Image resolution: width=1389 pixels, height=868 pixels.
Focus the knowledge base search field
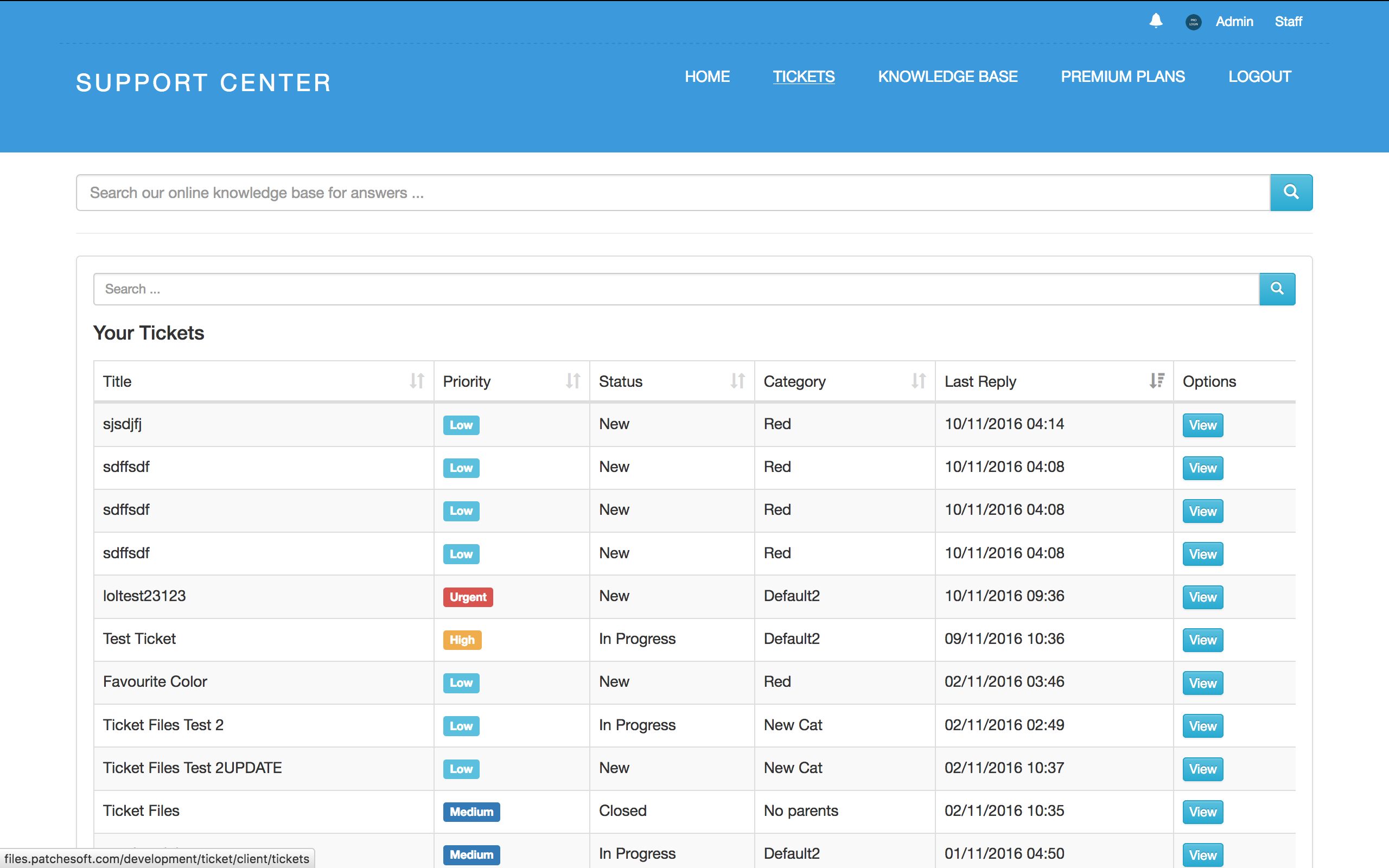pyautogui.click(x=673, y=193)
